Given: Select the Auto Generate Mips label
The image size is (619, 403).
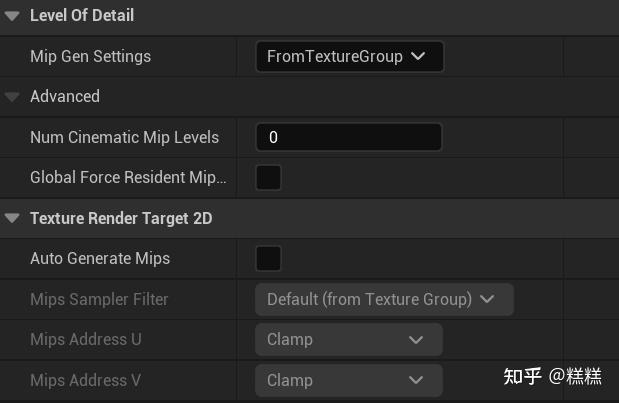Looking at the screenshot, I should [x=100, y=258].
